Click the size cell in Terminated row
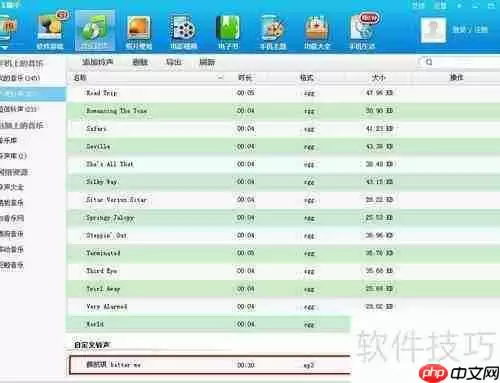 click(379, 253)
